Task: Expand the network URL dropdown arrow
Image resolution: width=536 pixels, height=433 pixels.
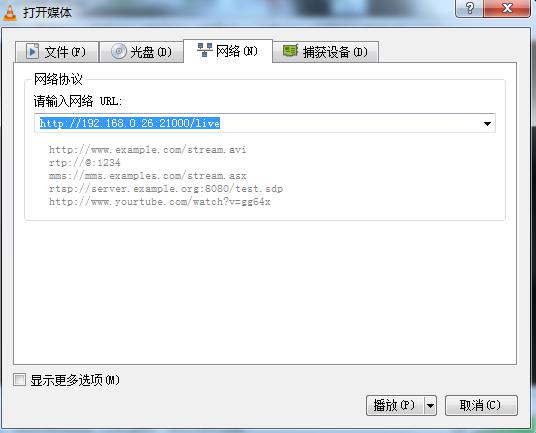Action: click(487, 123)
